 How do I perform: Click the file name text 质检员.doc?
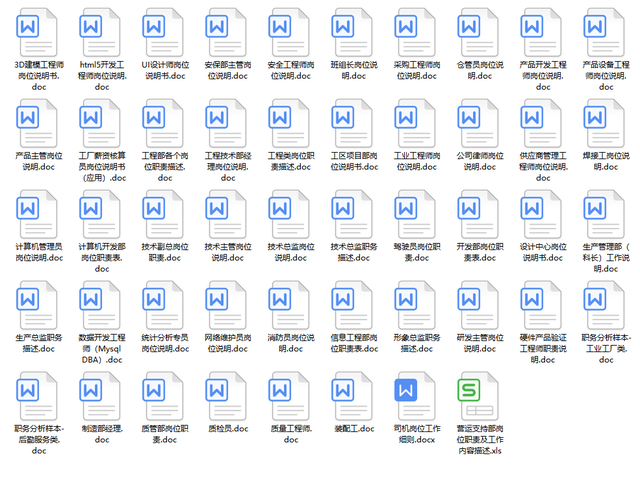(228, 428)
